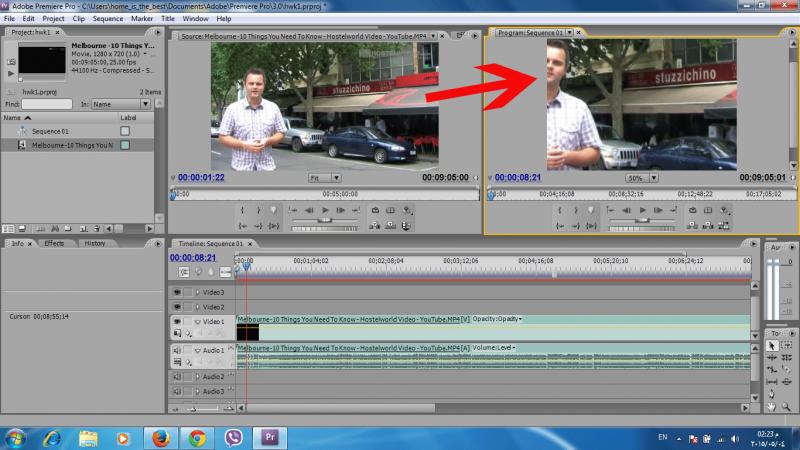This screenshot has width=800, height=450.
Task: Click the poster frame play button in preview
Action: click(11, 74)
